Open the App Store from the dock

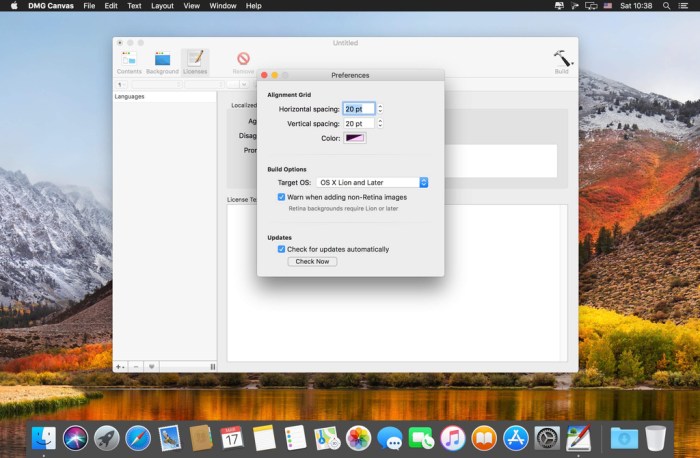coord(515,437)
